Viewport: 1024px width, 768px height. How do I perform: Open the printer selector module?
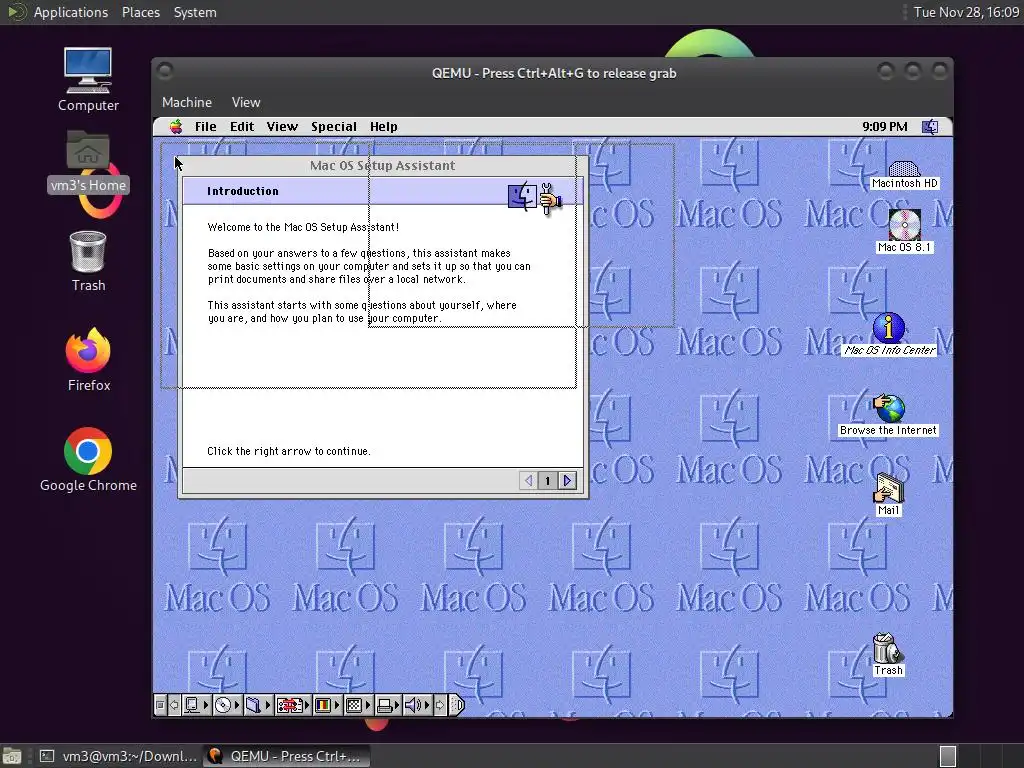point(389,705)
